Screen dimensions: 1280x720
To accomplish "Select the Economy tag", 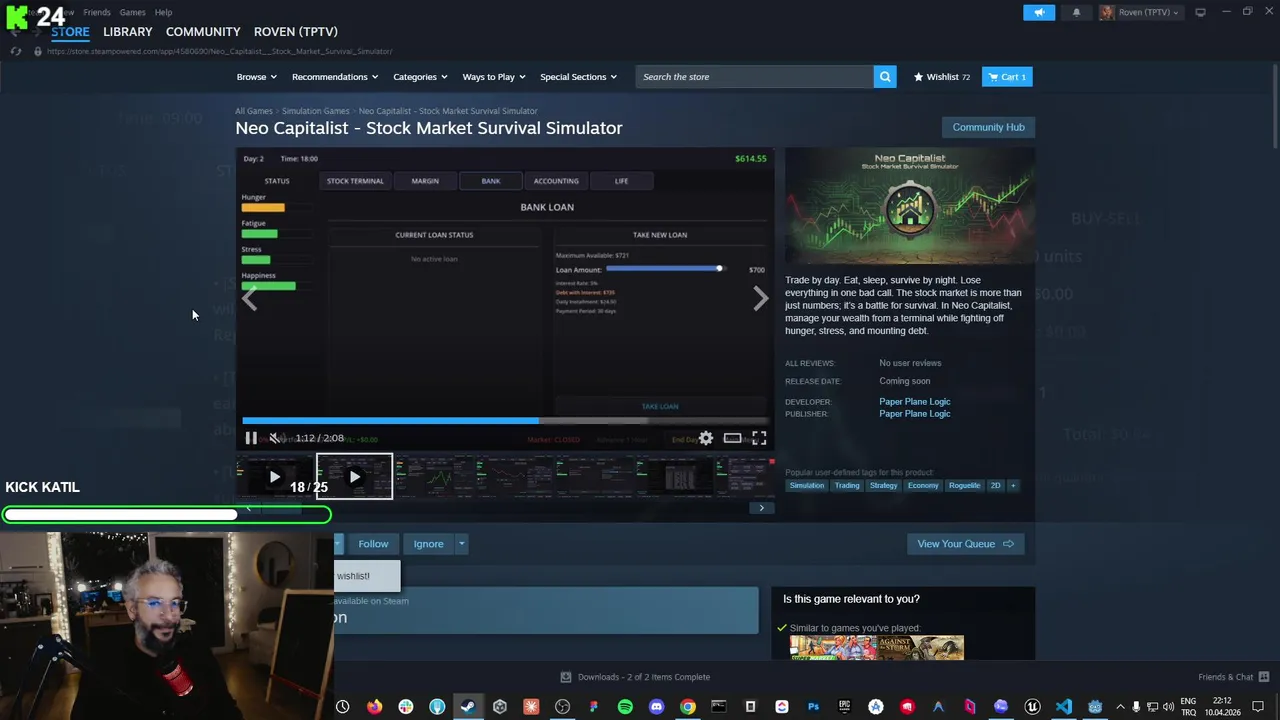I will tap(923, 486).
